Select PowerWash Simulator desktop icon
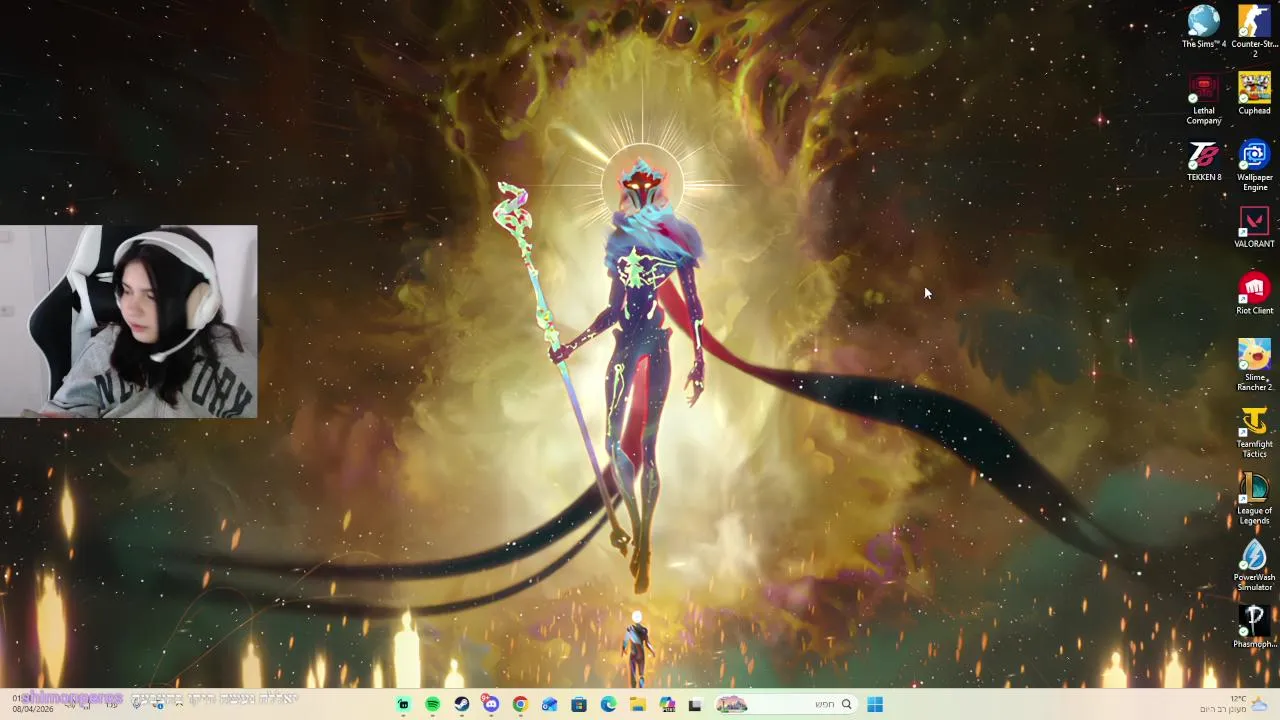The width and height of the screenshot is (1280, 720). 1254,566
